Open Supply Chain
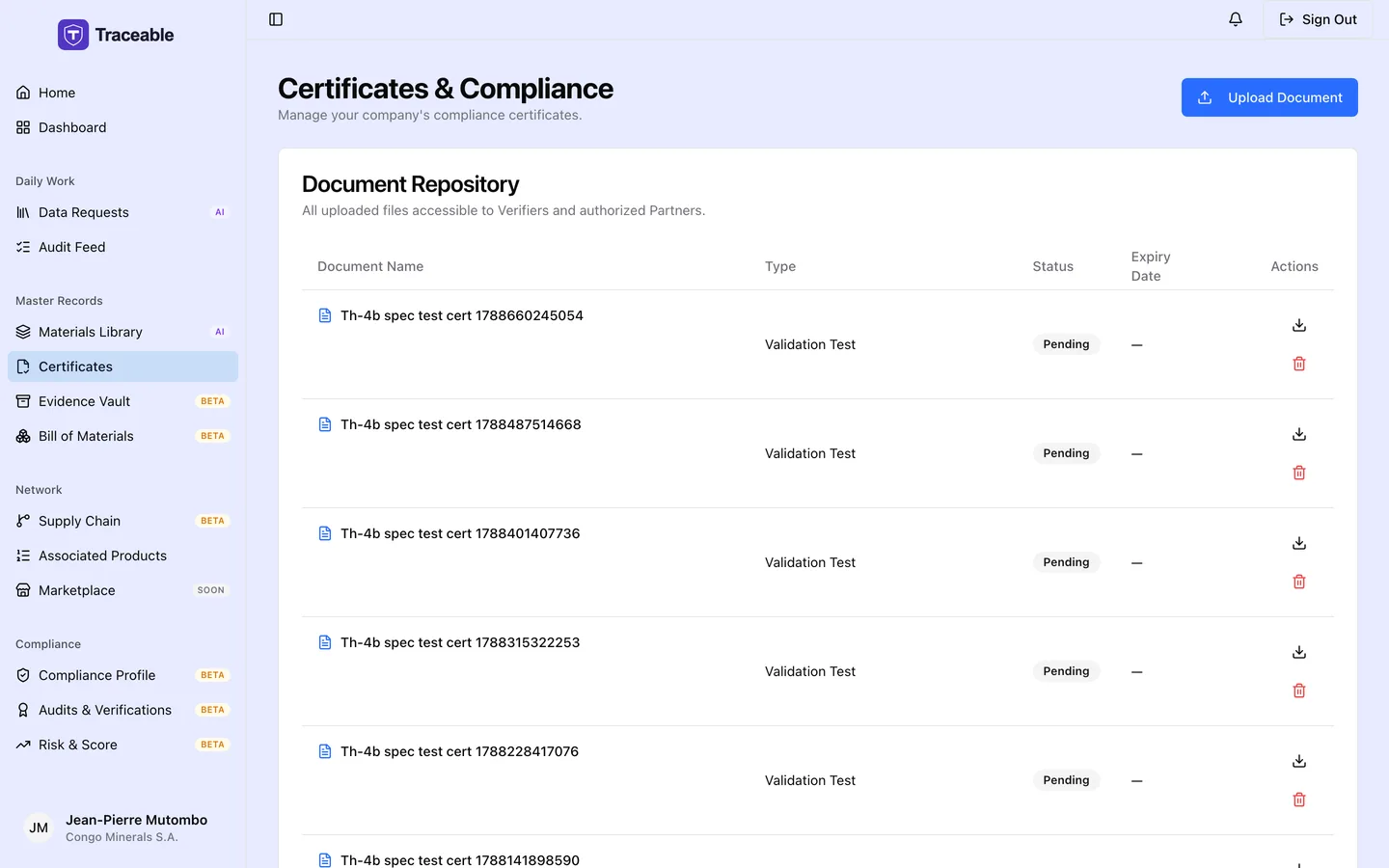Screen dimensions: 1389x868 pyautogui.click(x=123, y=521)
